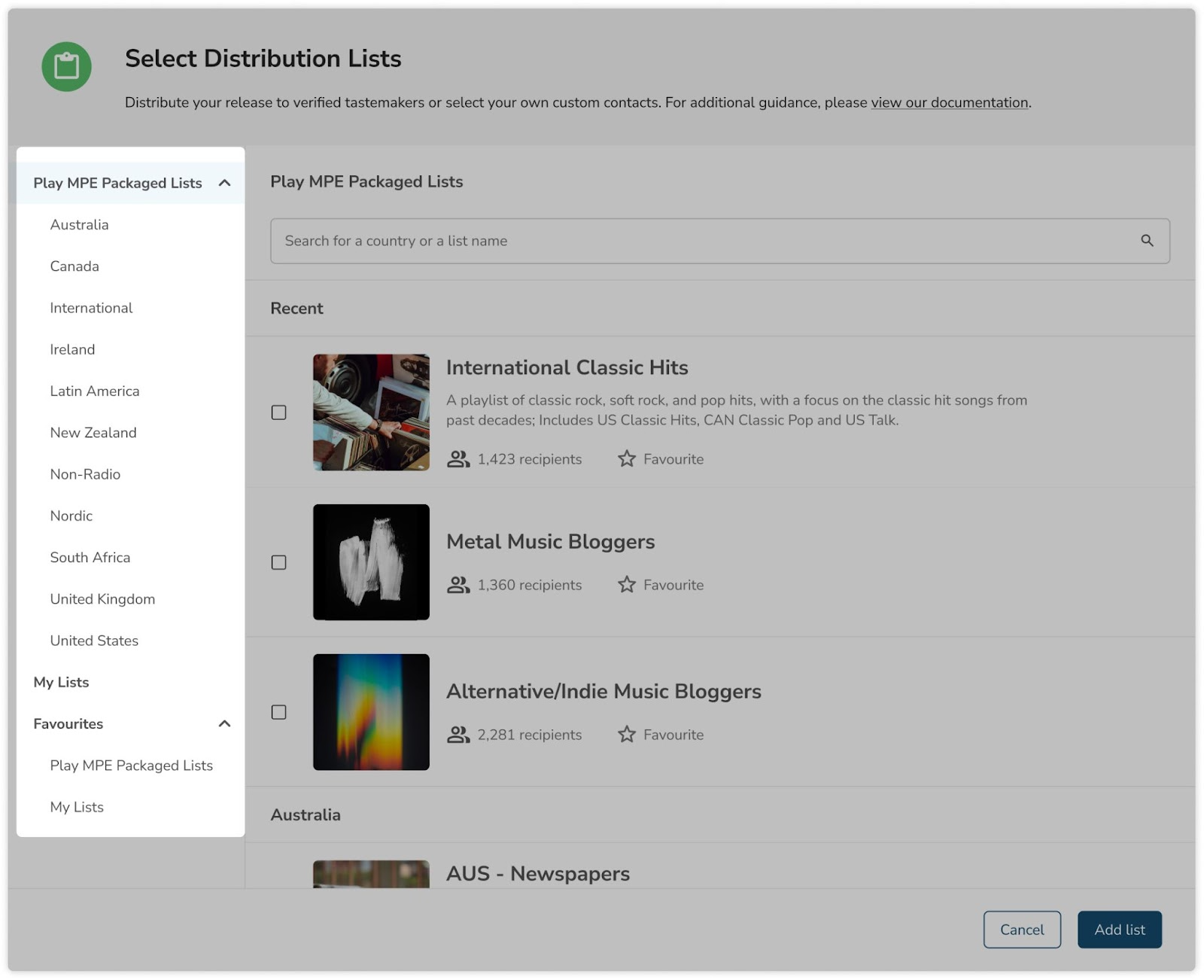1204x980 pixels.
Task: Click the 1,423 recipients text
Action: [x=530, y=459]
